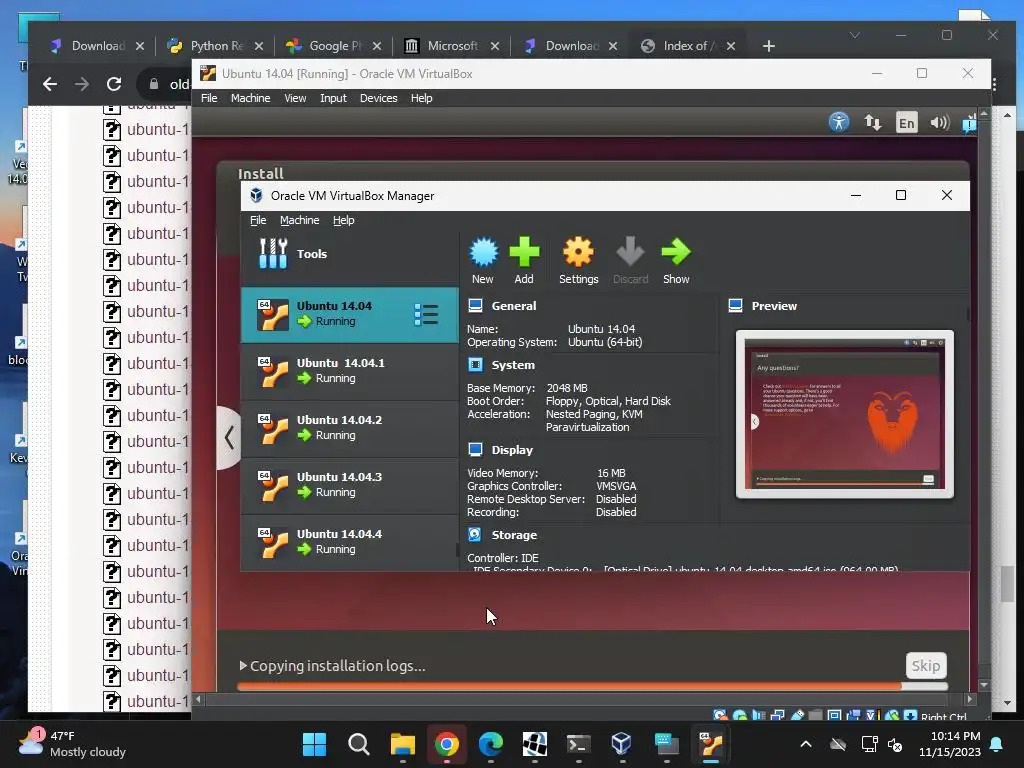Open weather widget showing 47°F
Image resolution: width=1024 pixels, height=768 pixels.
coord(72,744)
